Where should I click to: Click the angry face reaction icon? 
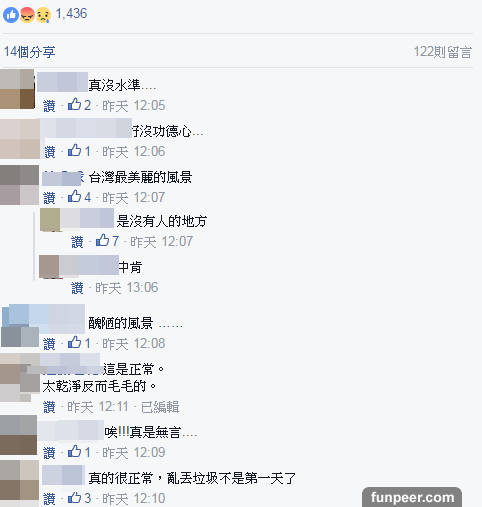pyautogui.click(x=27, y=15)
